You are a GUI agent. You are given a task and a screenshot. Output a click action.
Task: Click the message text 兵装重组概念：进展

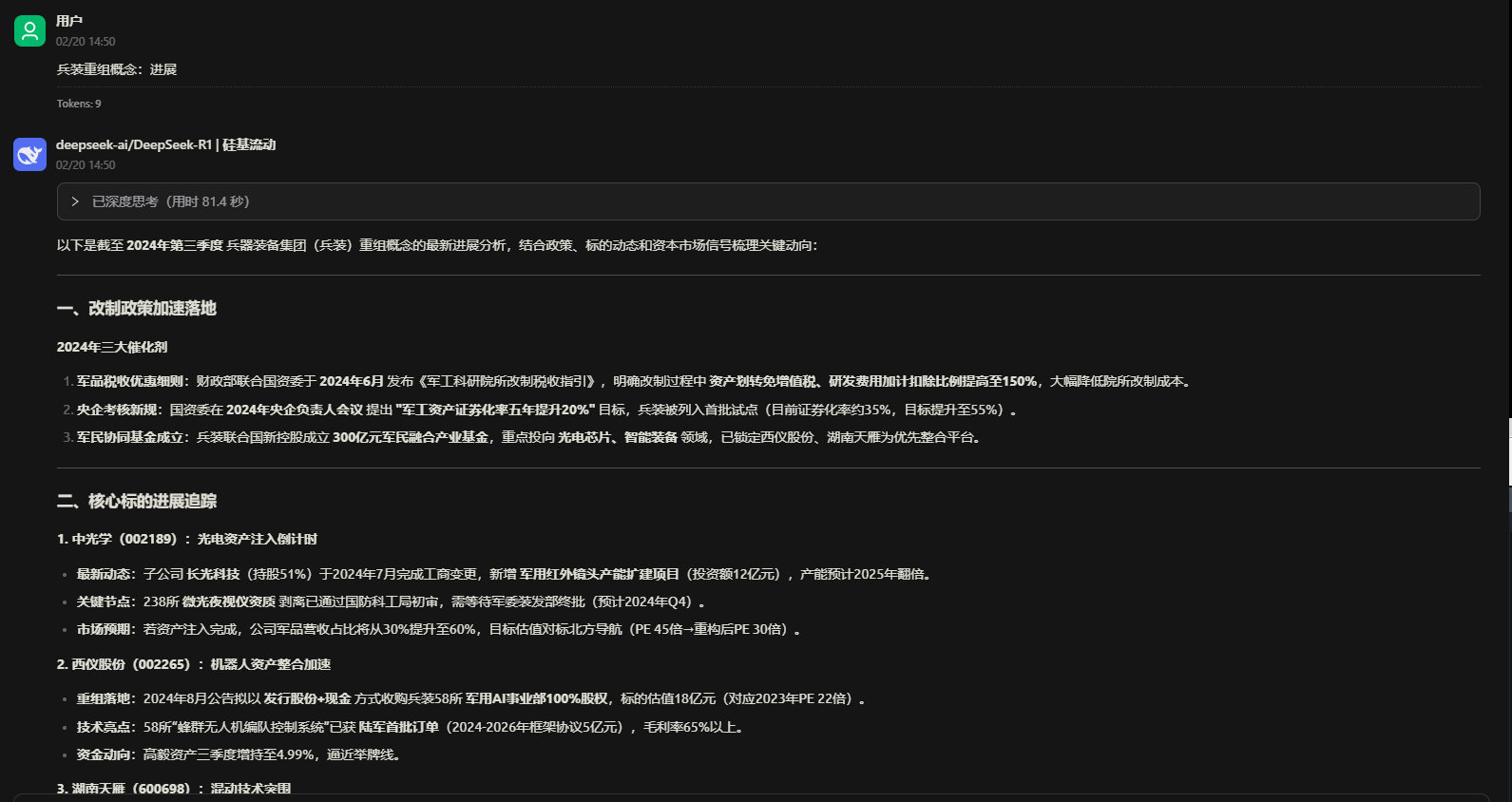(x=117, y=69)
